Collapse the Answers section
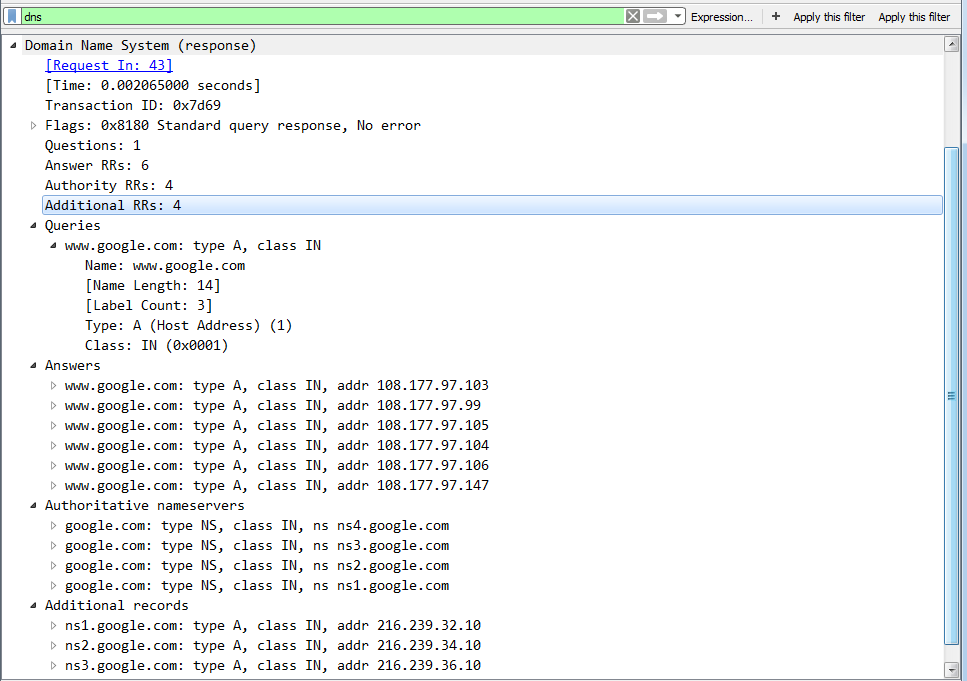 (x=33, y=365)
